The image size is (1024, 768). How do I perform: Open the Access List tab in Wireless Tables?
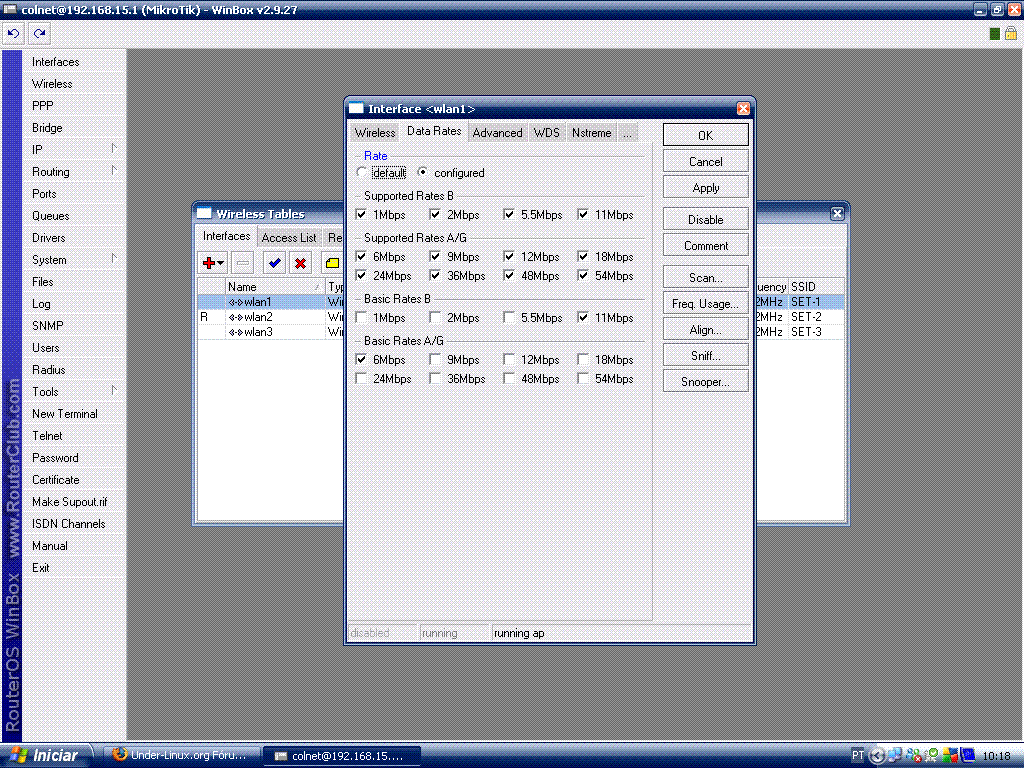coord(289,238)
